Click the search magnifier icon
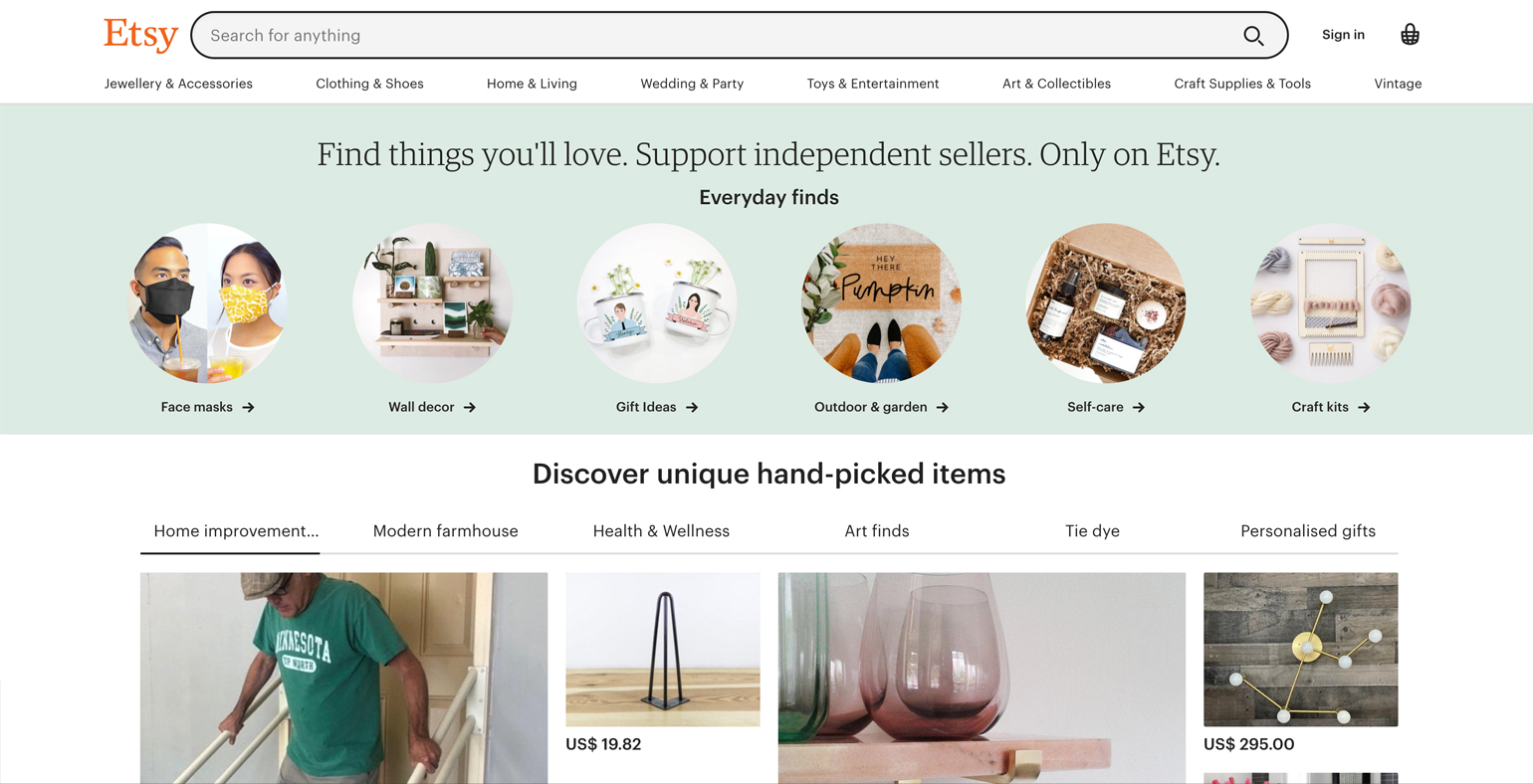The height and width of the screenshot is (784, 1533). pyautogui.click(x=1253, y=35)
